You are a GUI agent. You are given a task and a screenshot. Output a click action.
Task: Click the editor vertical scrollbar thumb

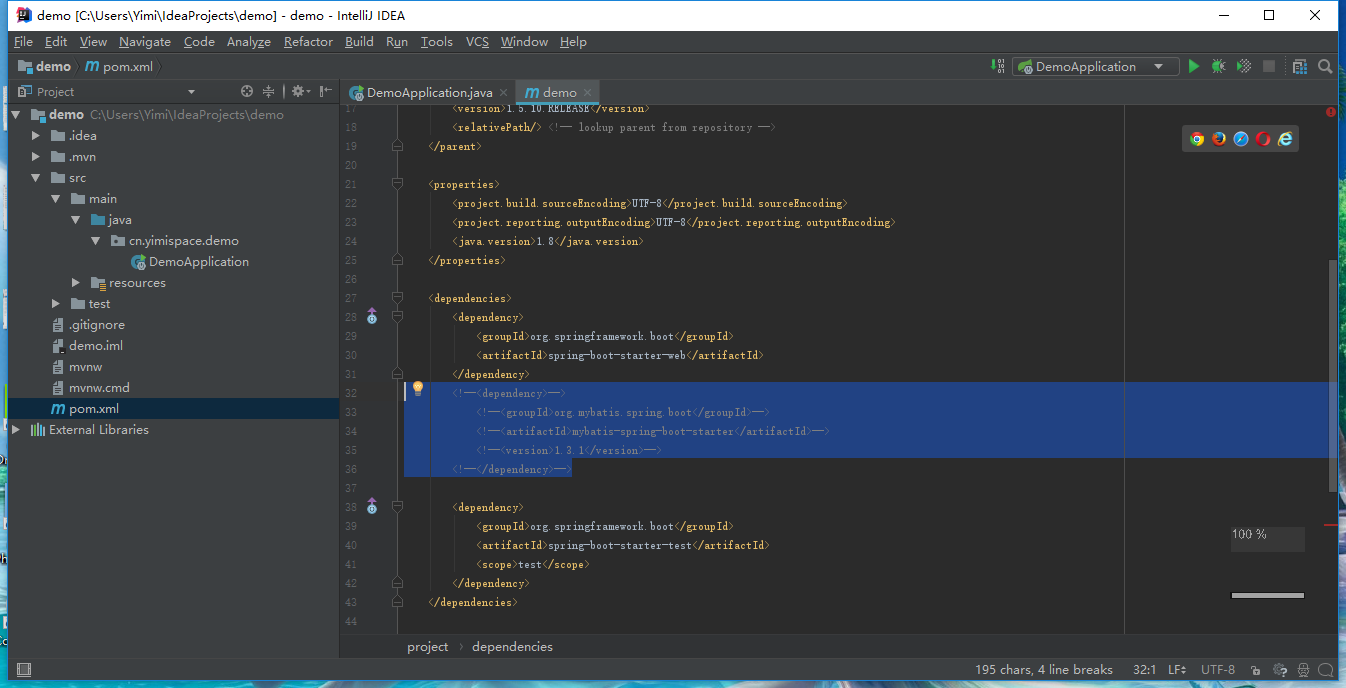[1332, 375]
